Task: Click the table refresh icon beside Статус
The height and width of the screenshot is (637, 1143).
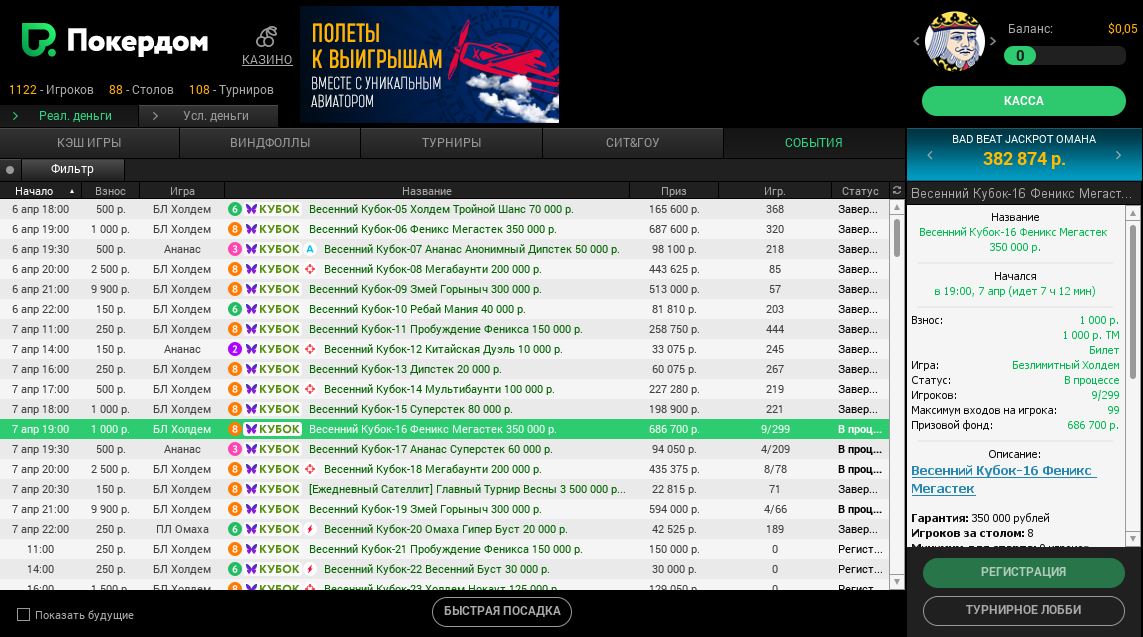Action: (x=897, y=191)
